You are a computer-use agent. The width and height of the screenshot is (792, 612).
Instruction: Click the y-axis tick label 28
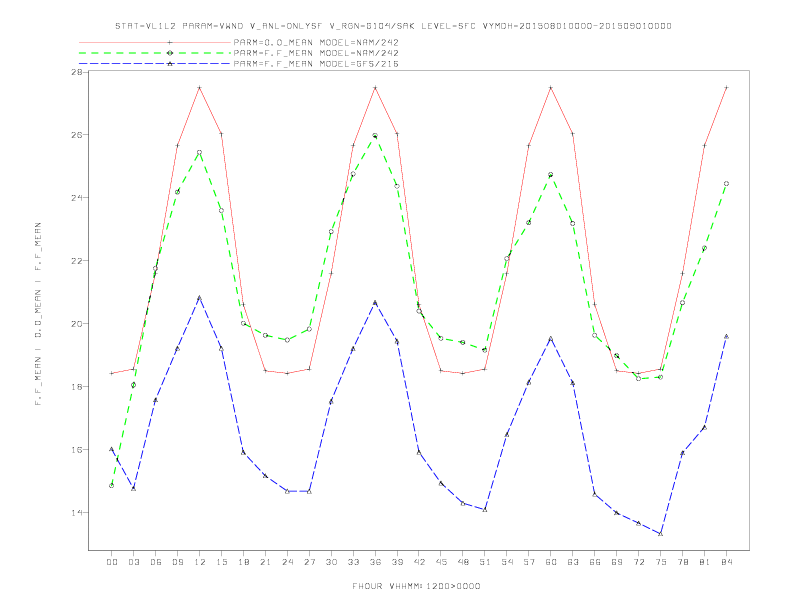pos(77,72)
